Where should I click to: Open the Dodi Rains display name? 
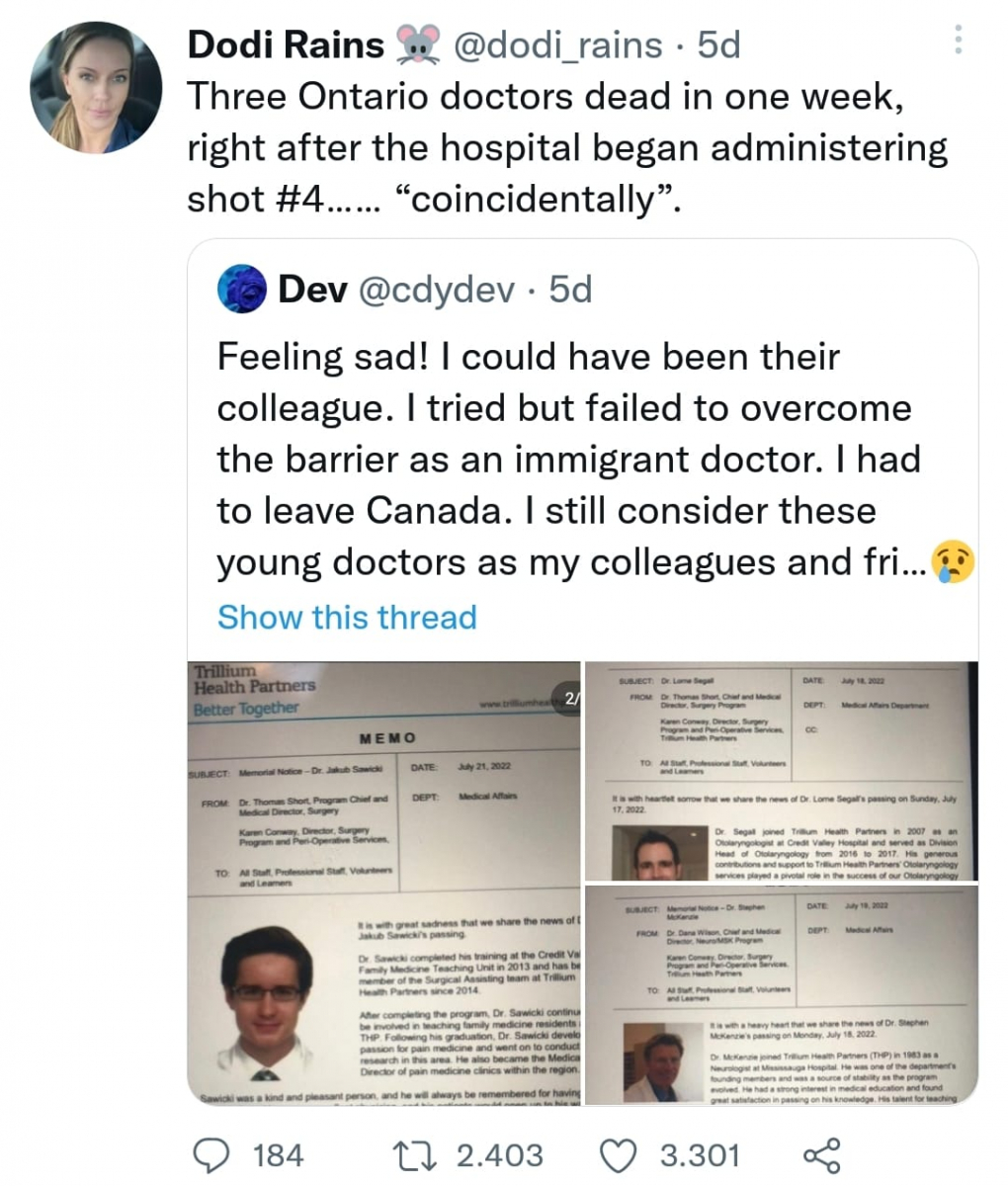tap(285, 44)
